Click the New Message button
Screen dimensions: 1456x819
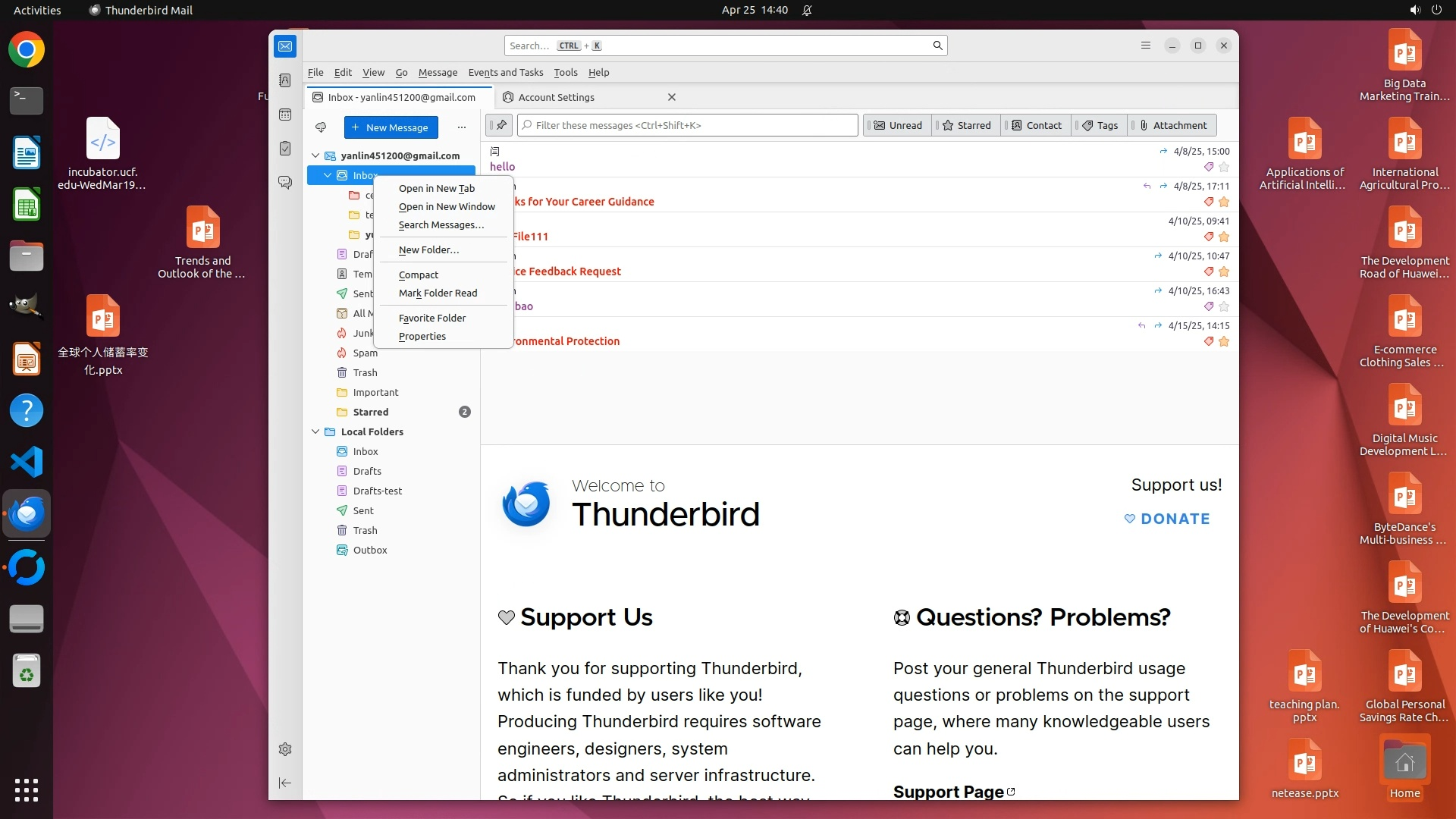[x=391, y=127]
